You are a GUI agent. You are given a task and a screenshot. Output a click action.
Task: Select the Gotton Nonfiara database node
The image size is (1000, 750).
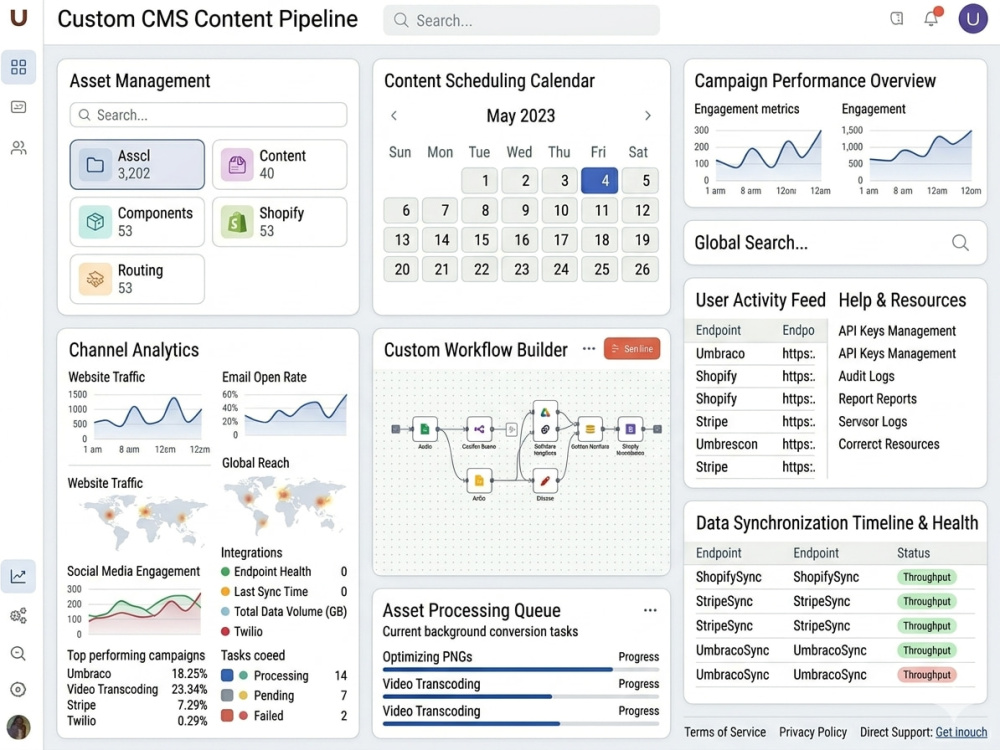(x=590, y=429)
